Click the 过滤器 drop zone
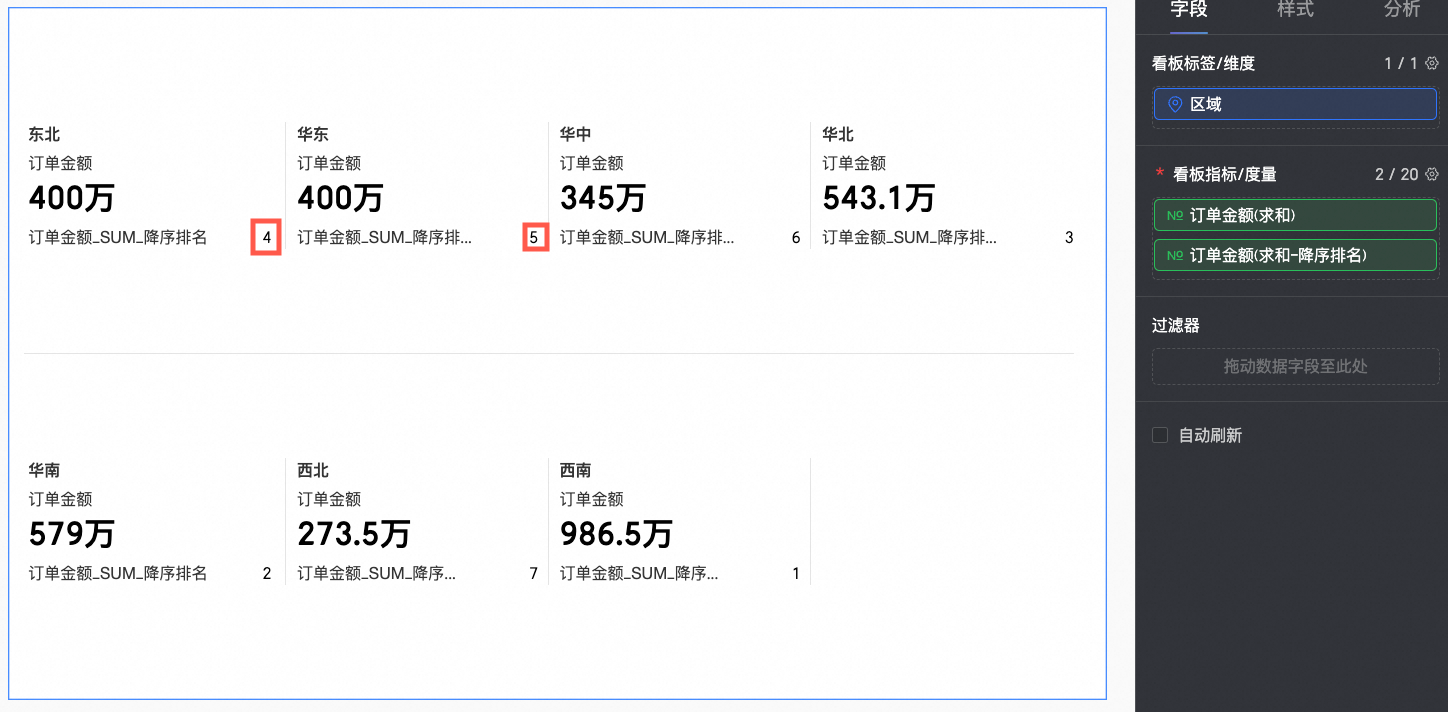 click(x=1295, y=366)
